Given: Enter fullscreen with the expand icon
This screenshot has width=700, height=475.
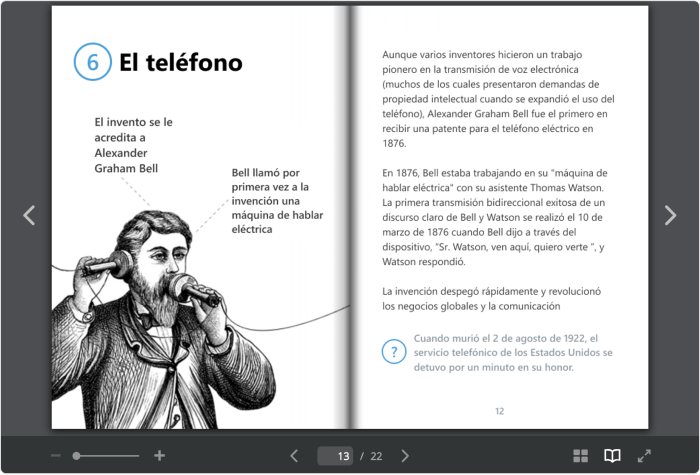Looking at the screenshot, I should tap(644, 456).
